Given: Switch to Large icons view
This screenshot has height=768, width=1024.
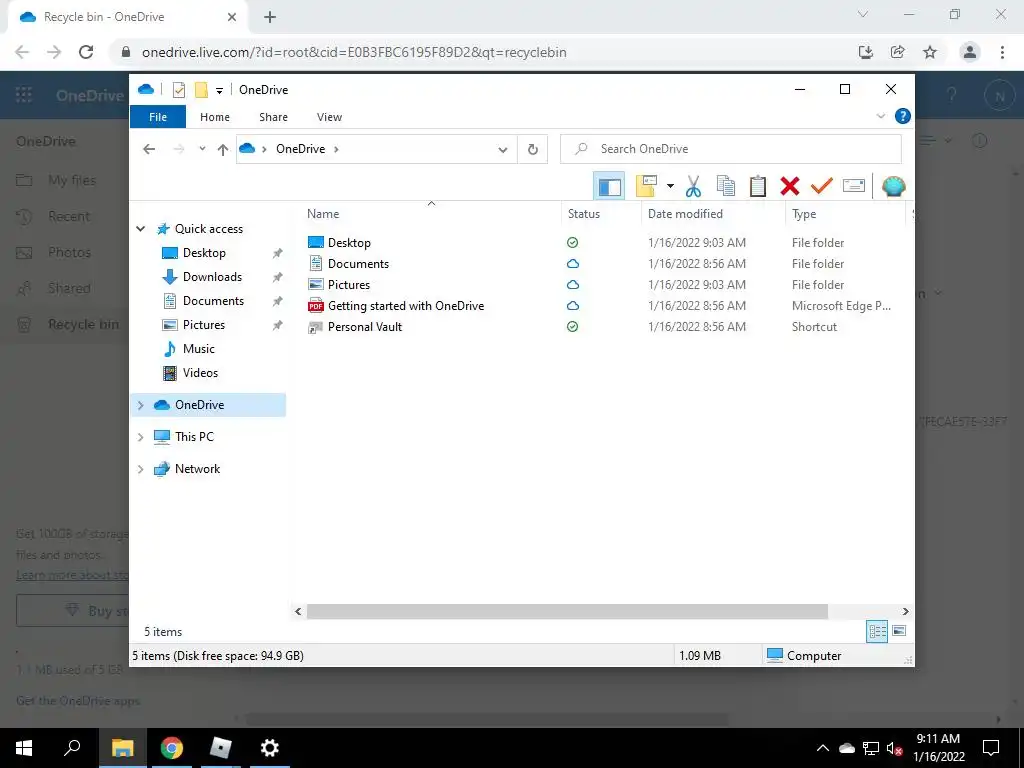Looking at the screenshot, I should (x=899, y=632).
